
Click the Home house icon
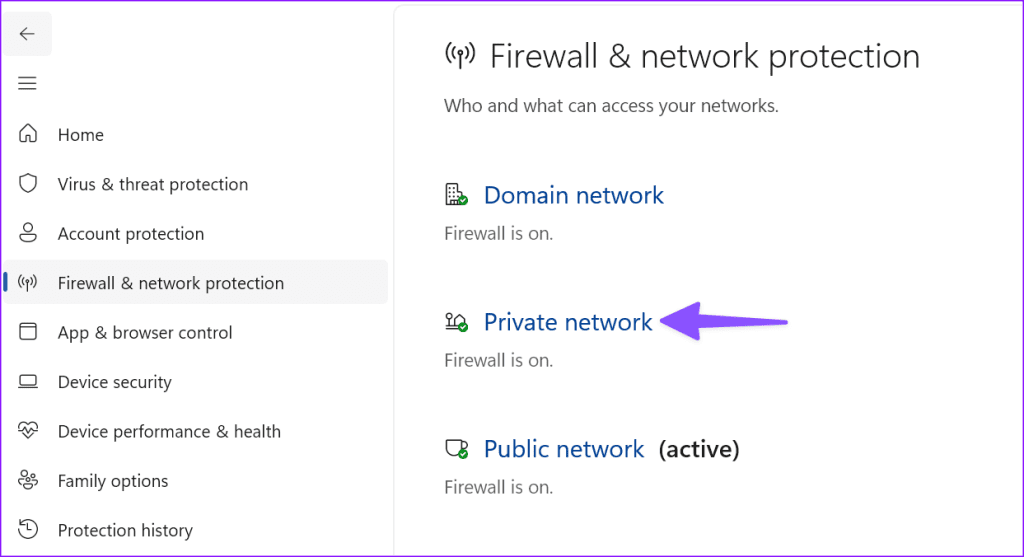point(27,133)
